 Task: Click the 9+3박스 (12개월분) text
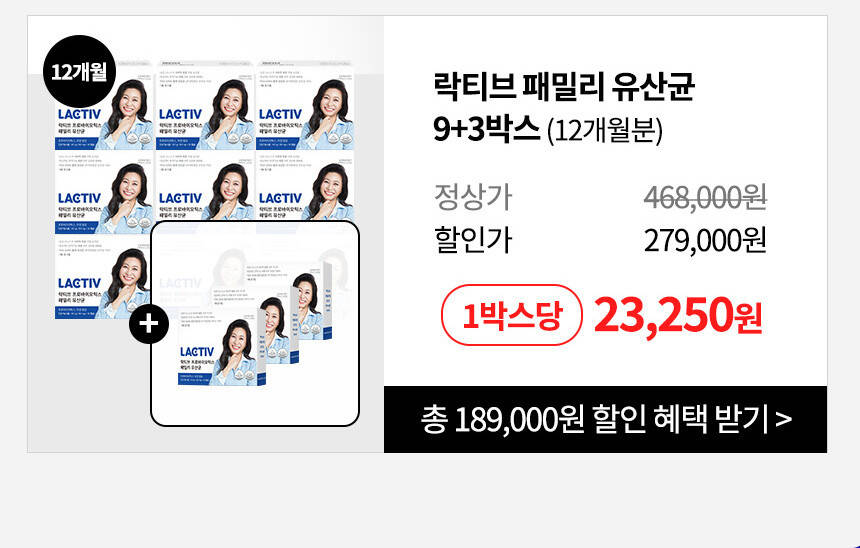point(548,131)
